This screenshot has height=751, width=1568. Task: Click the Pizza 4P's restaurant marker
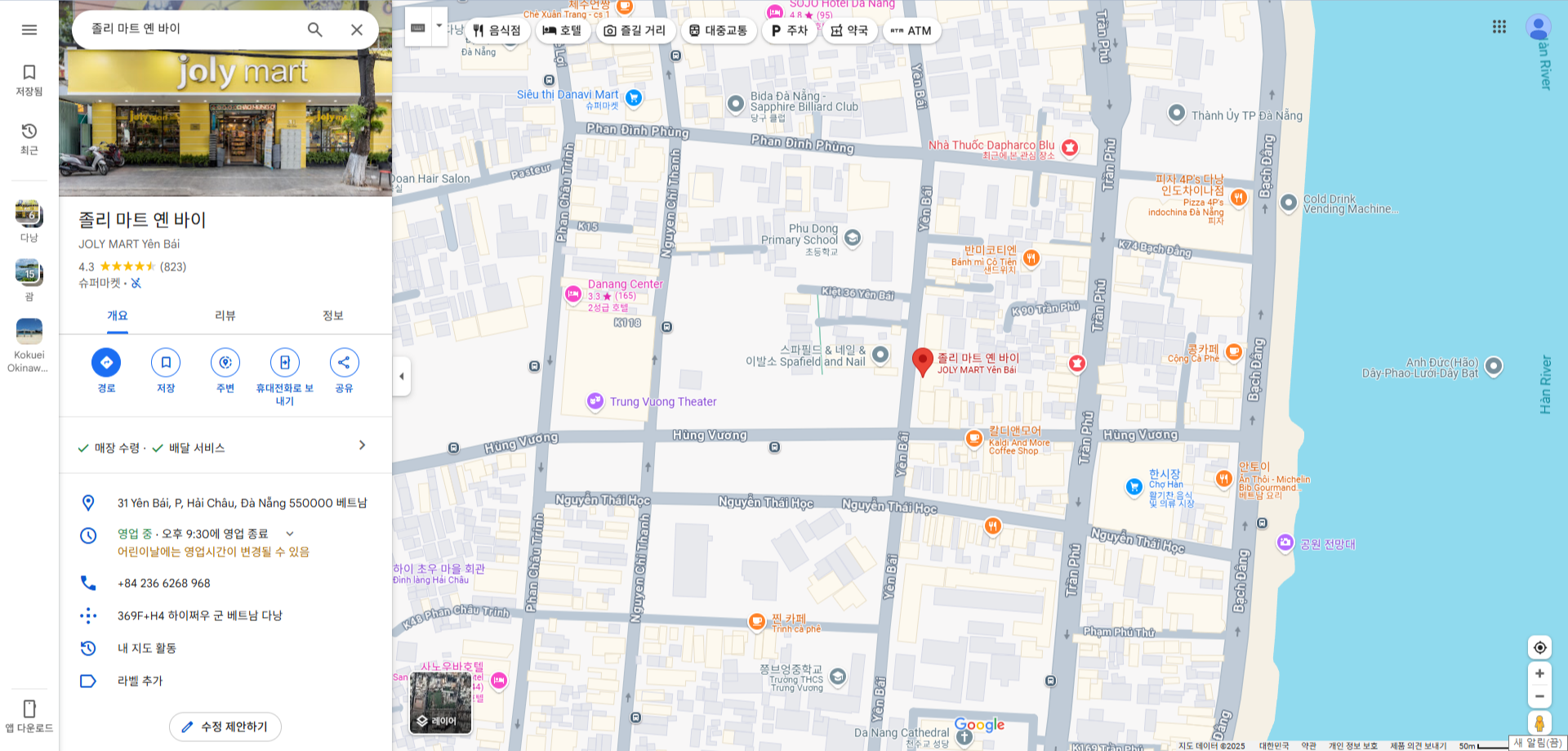pos(1239,197)
